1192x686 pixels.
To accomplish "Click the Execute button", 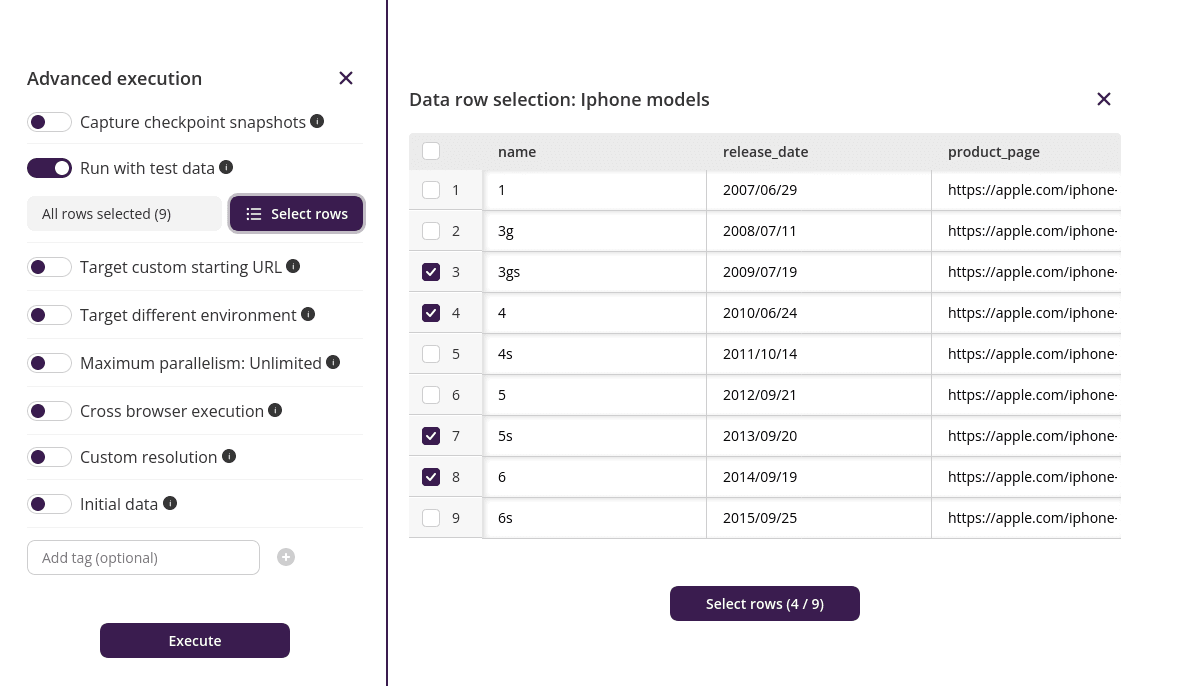I will click(x=194, y=640).
